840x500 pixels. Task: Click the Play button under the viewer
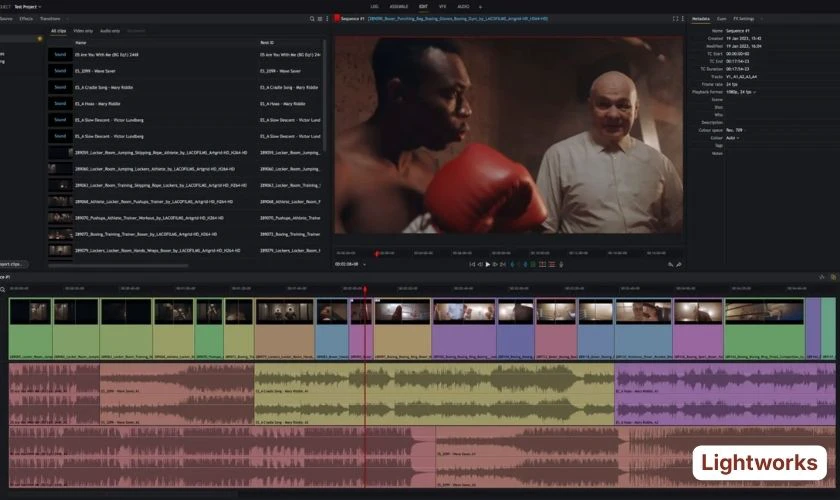tap(488, 264)
